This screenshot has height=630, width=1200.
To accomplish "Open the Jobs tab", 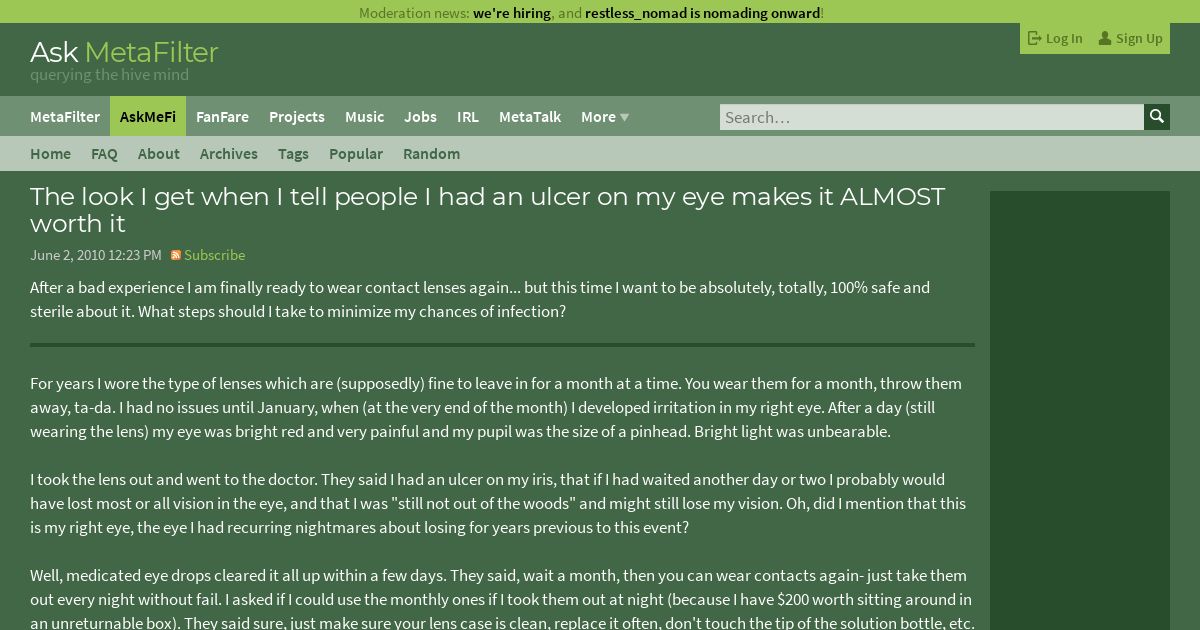I will pos(420,116).
